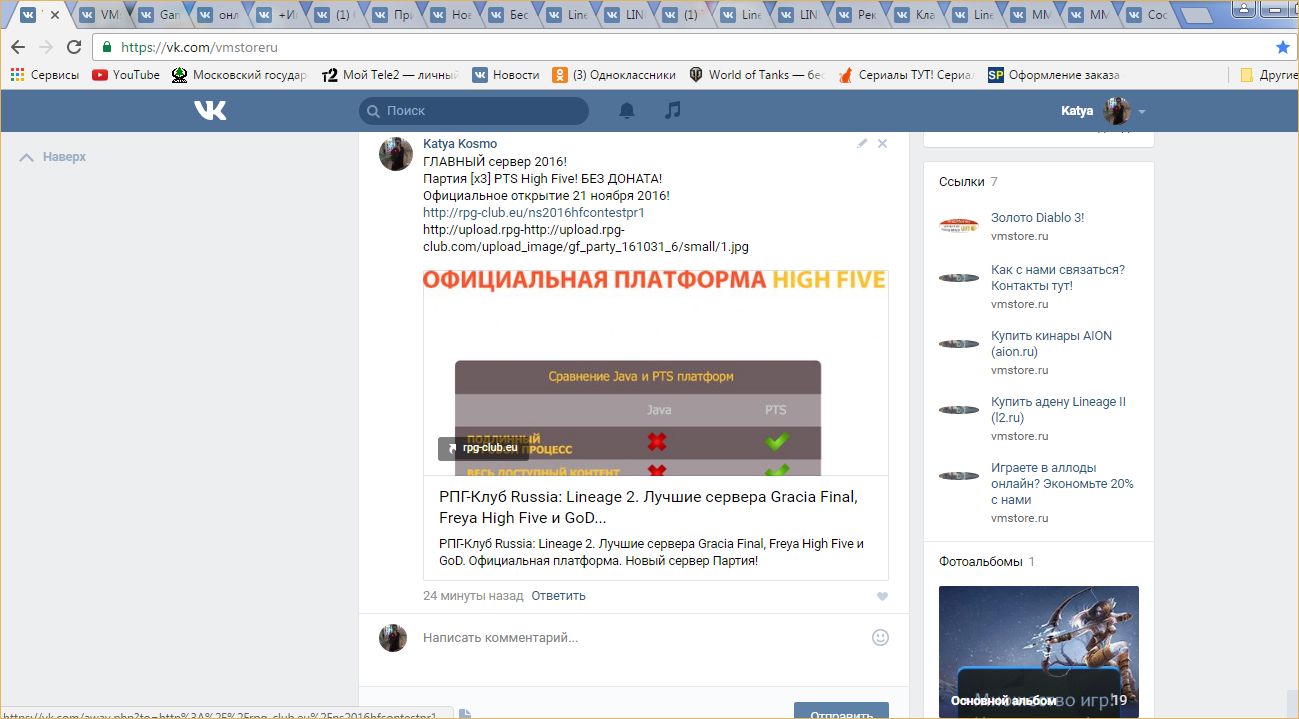This screenshot has height=719, width=1299.
Task: Follow the rpg-club.eu/ns2016hfcontestpr1 link
Action: pyautogui.click(x=534, y=213)
